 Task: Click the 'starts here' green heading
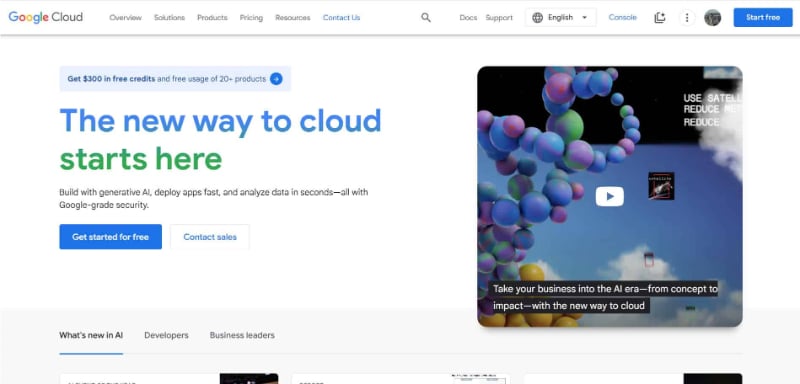coord(141,159)
